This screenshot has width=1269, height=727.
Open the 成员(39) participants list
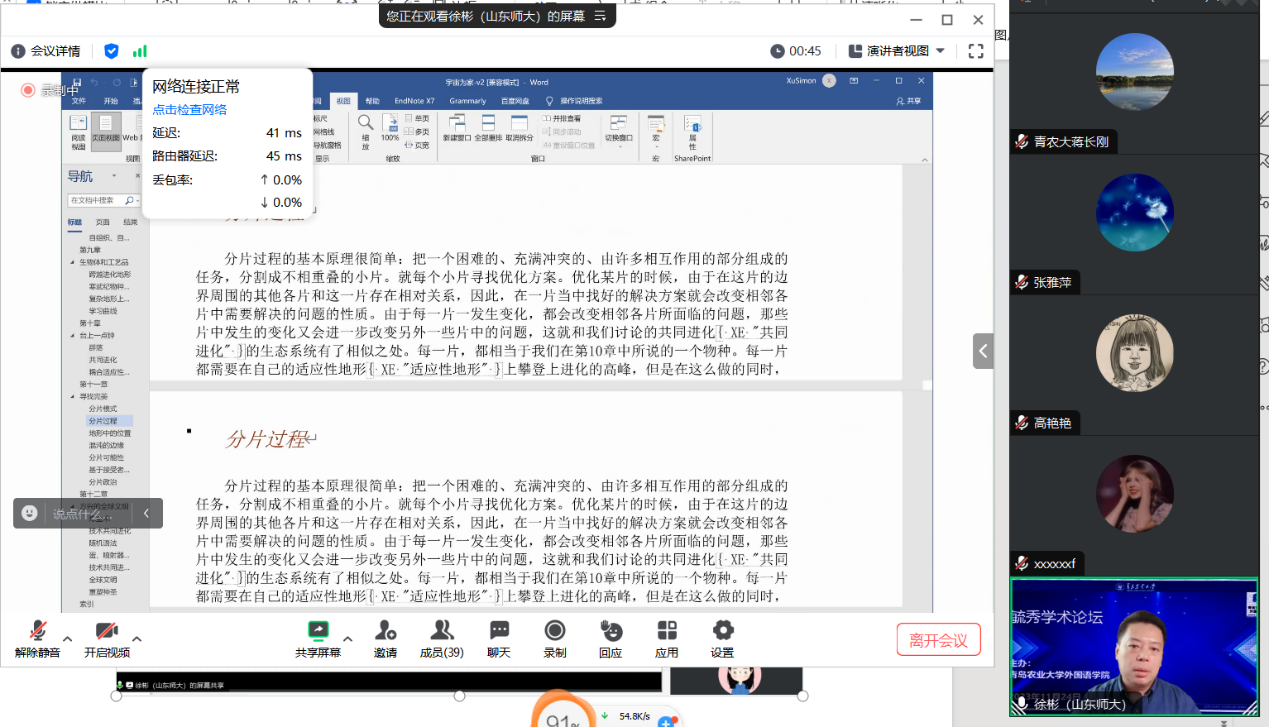point(441,638)
